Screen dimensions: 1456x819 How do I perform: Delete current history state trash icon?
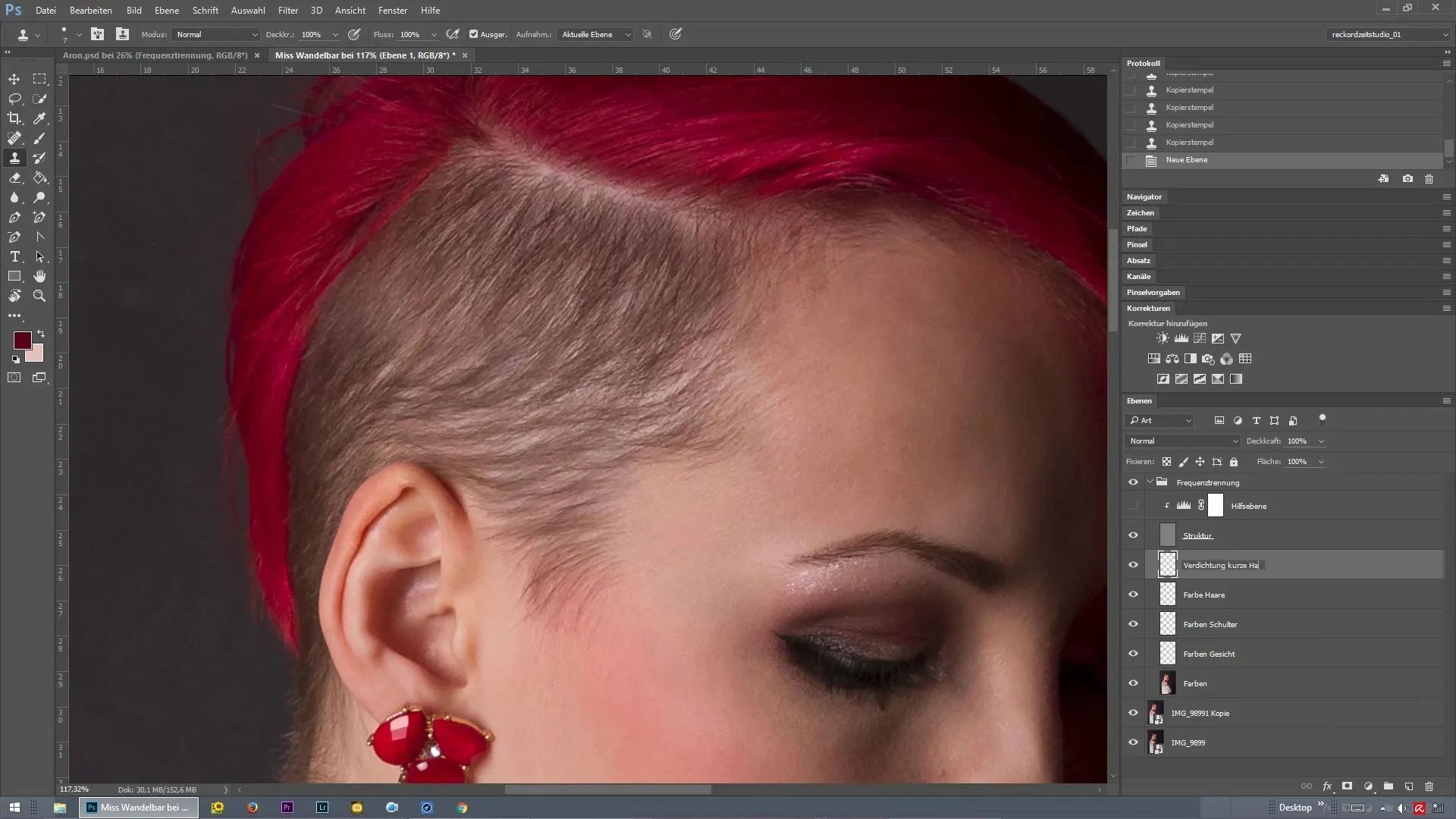1429,179
